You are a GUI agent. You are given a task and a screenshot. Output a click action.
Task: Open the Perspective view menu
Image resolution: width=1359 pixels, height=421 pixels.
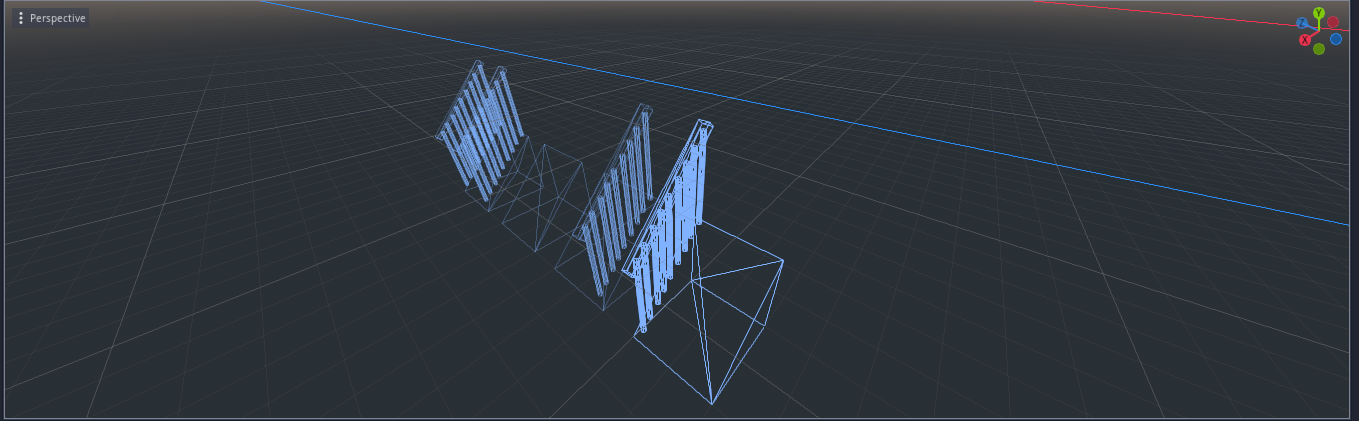click(51, 18)
